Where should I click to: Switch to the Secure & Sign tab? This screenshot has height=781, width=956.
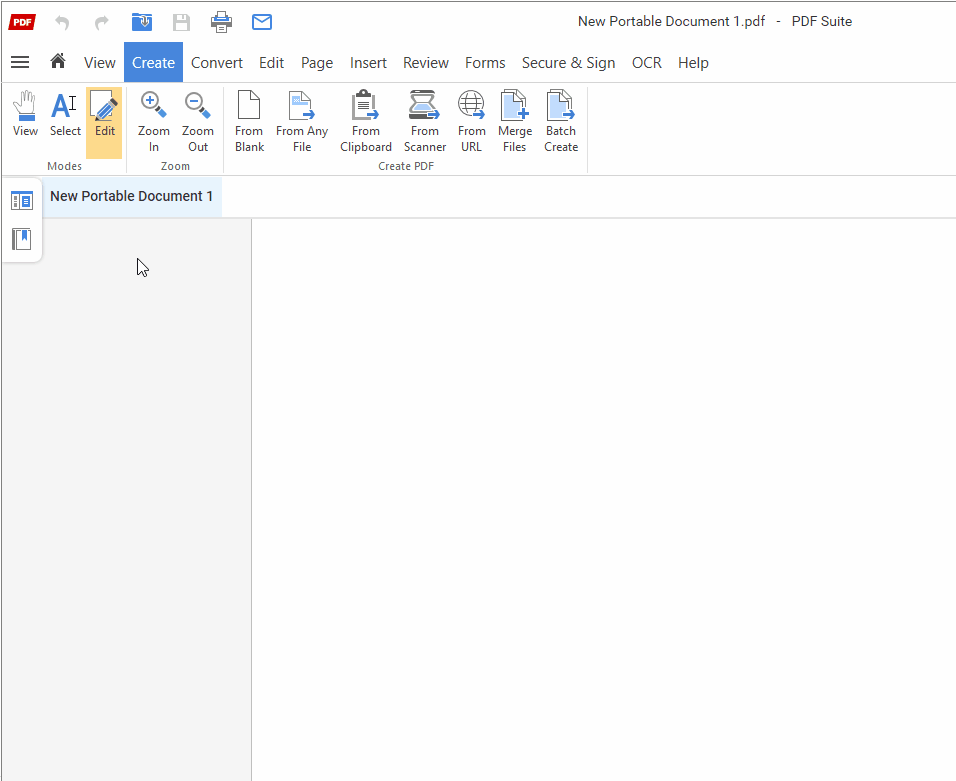[568, 62]
